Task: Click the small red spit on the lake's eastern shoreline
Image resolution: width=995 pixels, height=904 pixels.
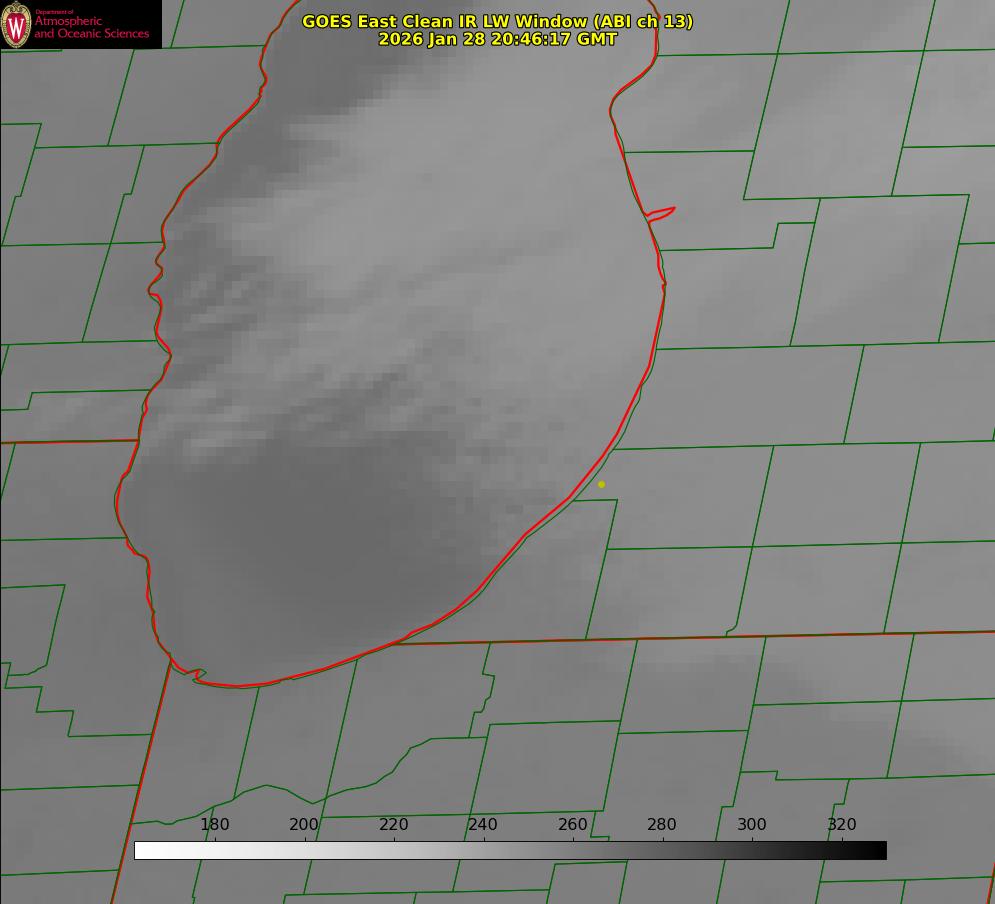Action: 660,214
